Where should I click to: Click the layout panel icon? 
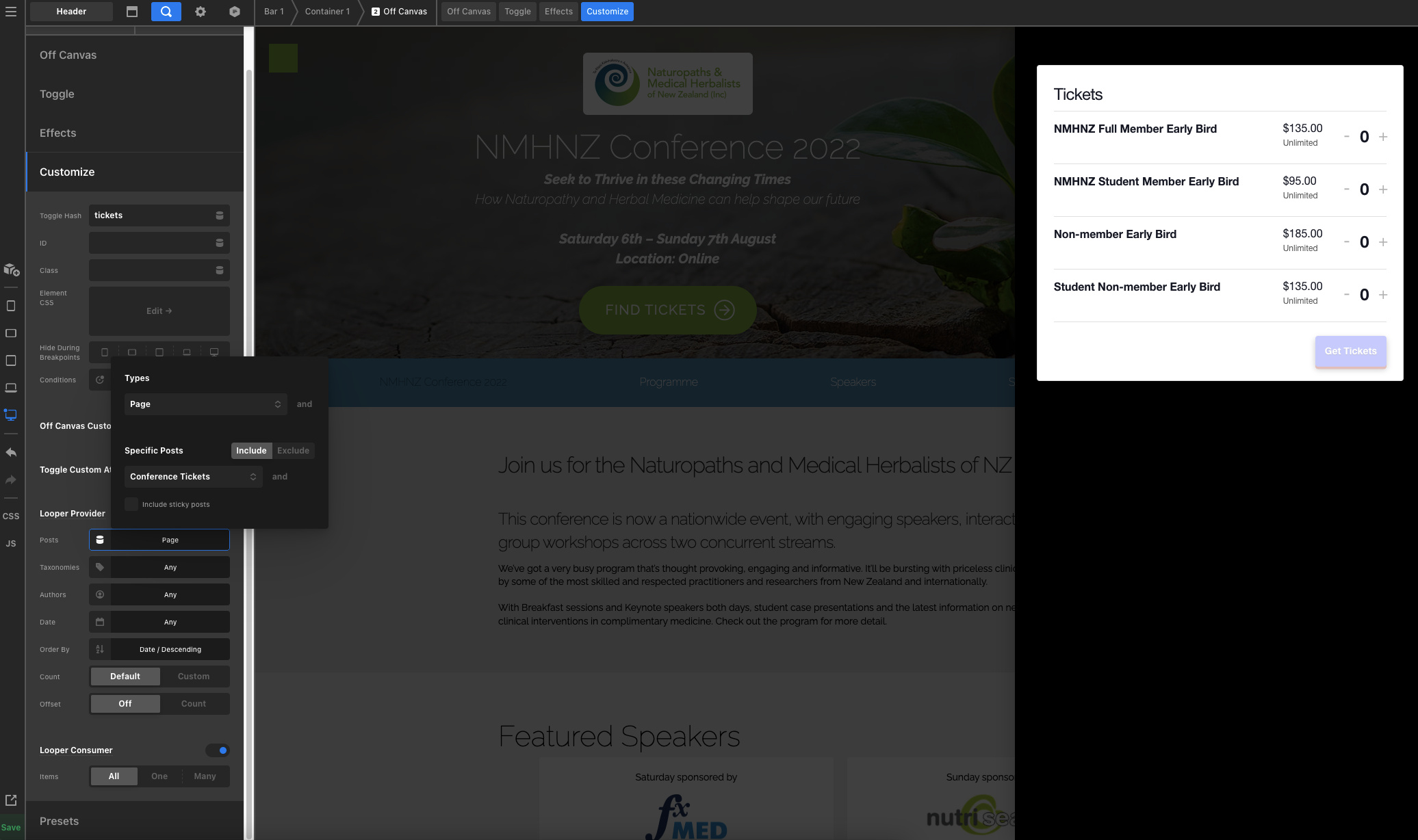(x=132, y=12)
